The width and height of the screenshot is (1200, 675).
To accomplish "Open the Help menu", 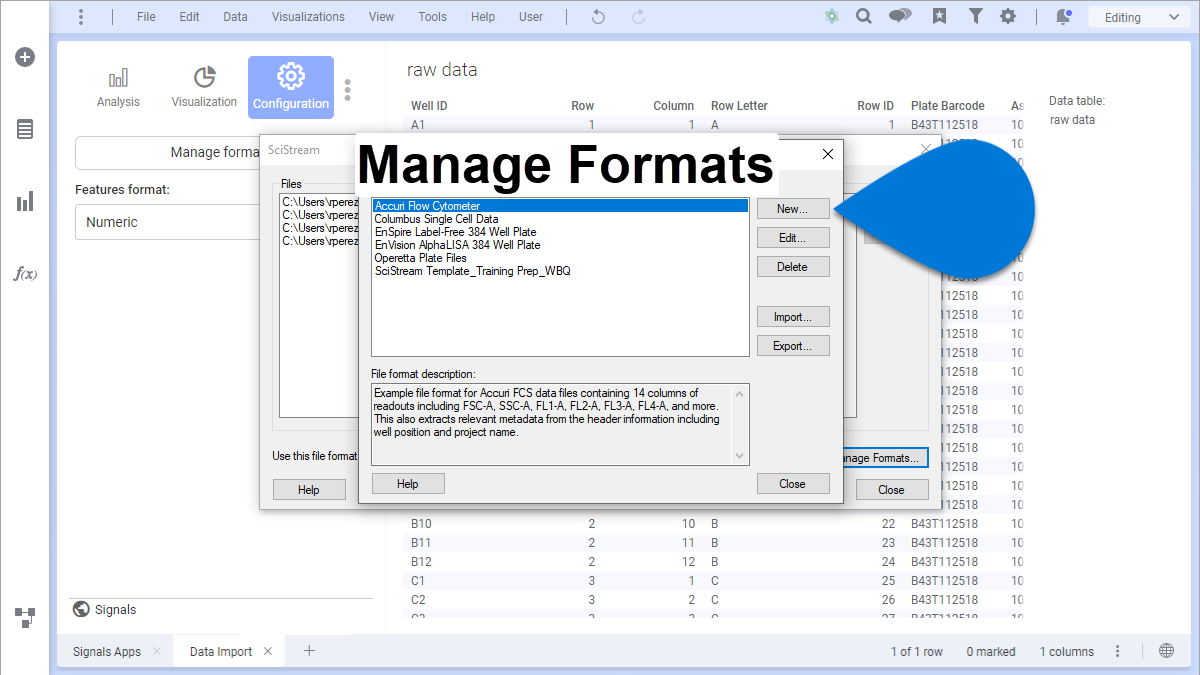I will click(x=483, y=17).
